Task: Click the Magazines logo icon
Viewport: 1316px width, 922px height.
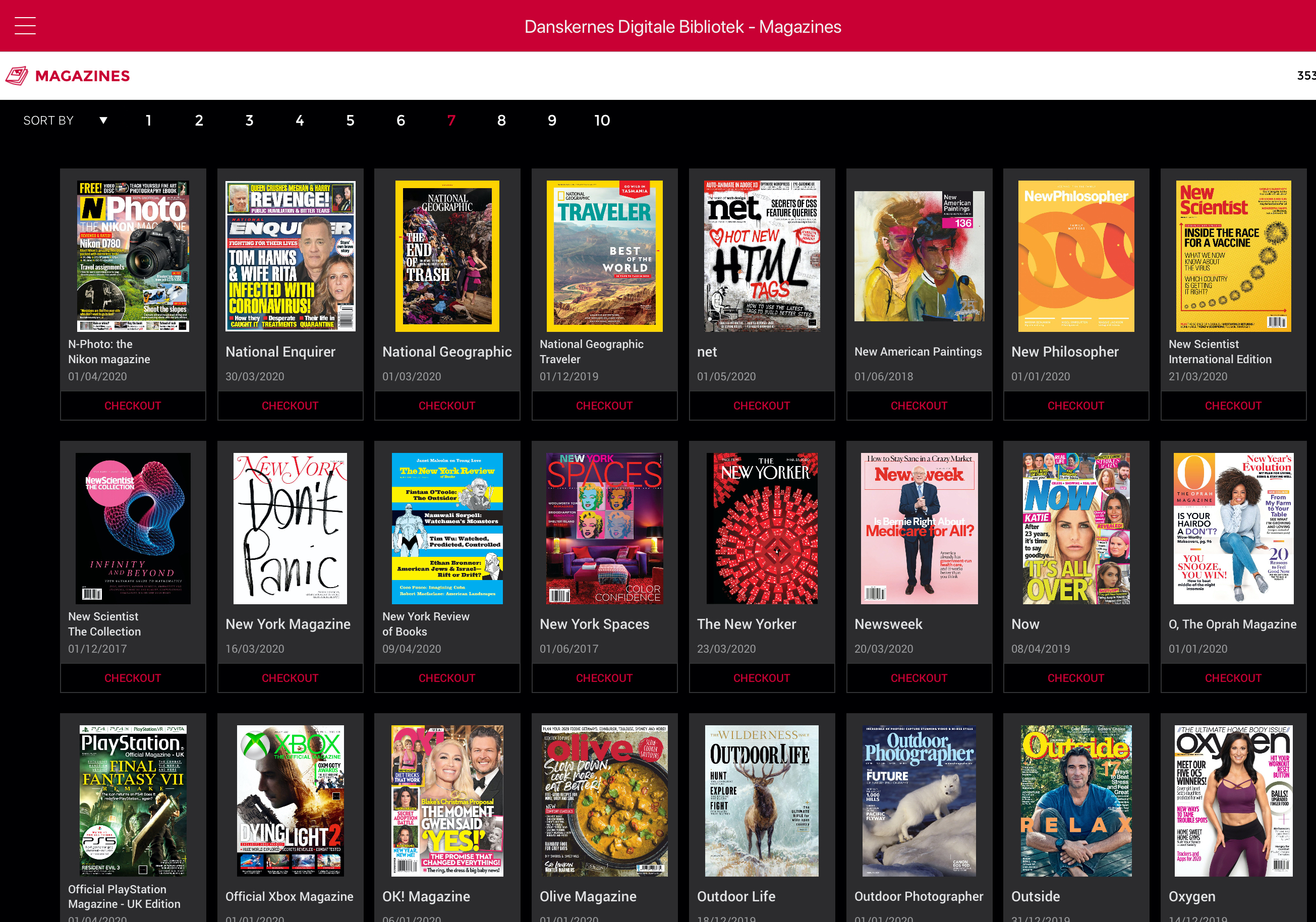Action: tap(17, 76)
